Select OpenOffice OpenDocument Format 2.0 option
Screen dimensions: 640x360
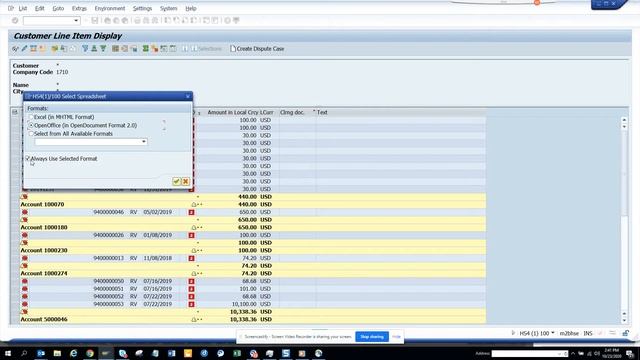pyautogui.click(x=31, y=125)
